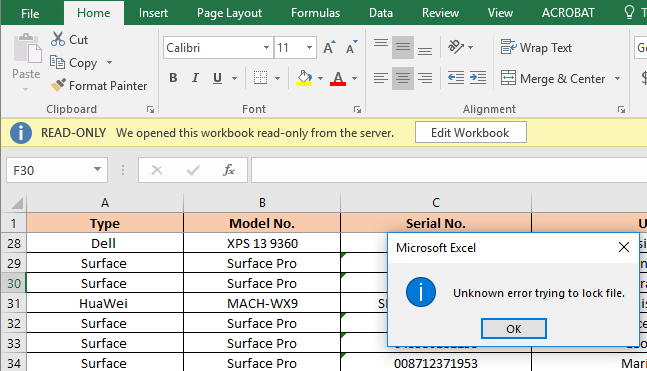This screenshot has height=371, width=647.
Task: Open Name Box dropdown arrow
Action: coord(97,169)
